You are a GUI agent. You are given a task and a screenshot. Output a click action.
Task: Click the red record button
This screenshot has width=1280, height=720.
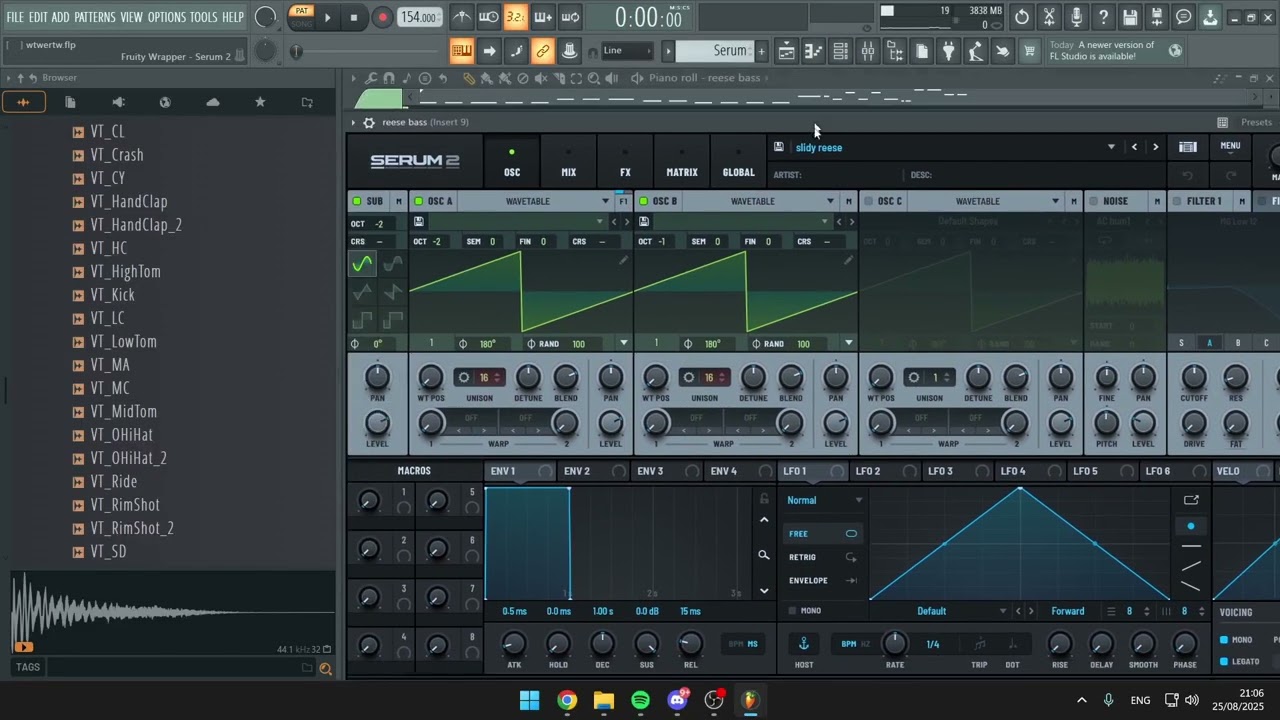382,17
